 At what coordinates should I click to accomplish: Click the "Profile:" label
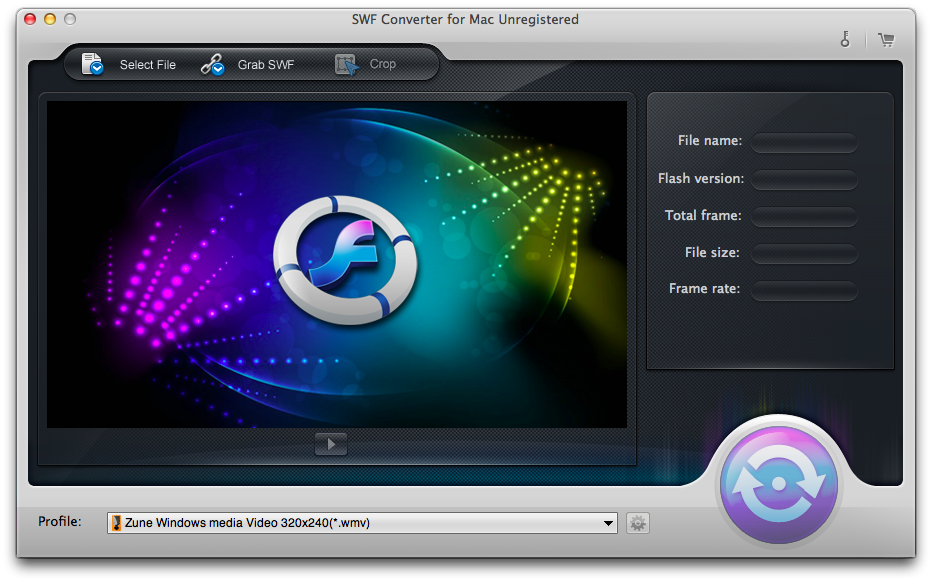pos(59,521)
